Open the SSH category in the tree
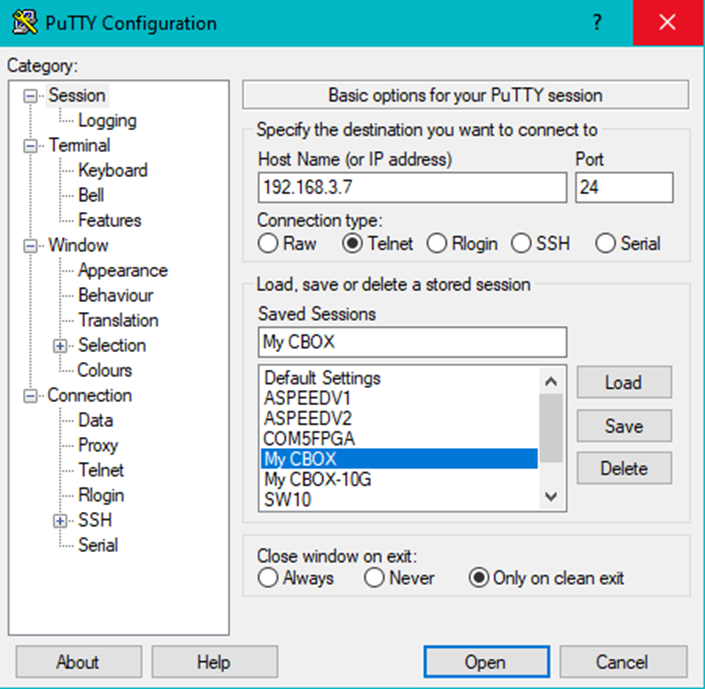Screen dimensions: 705x689 coord(95,520)
